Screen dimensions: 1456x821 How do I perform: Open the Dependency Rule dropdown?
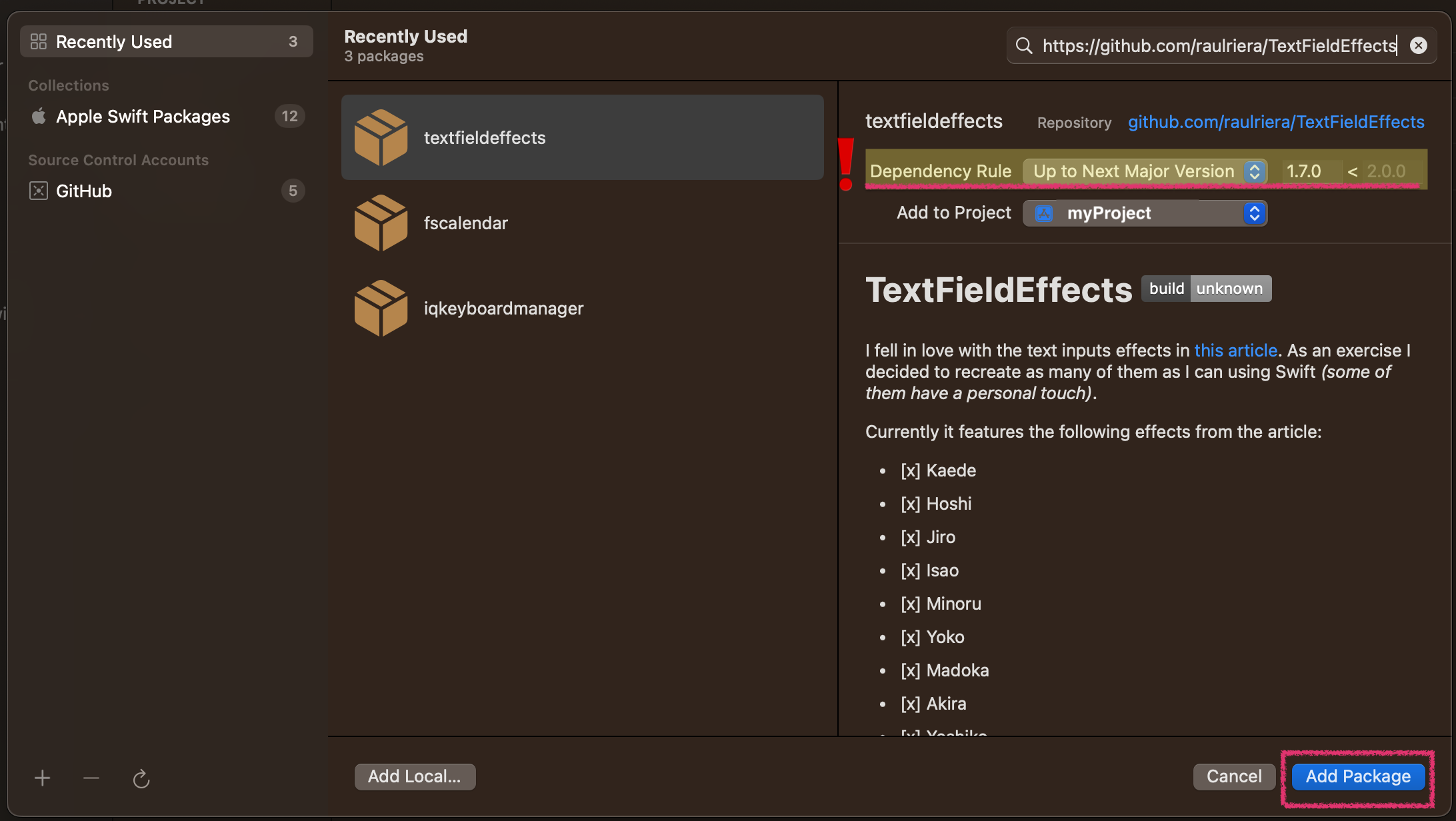1145,171
